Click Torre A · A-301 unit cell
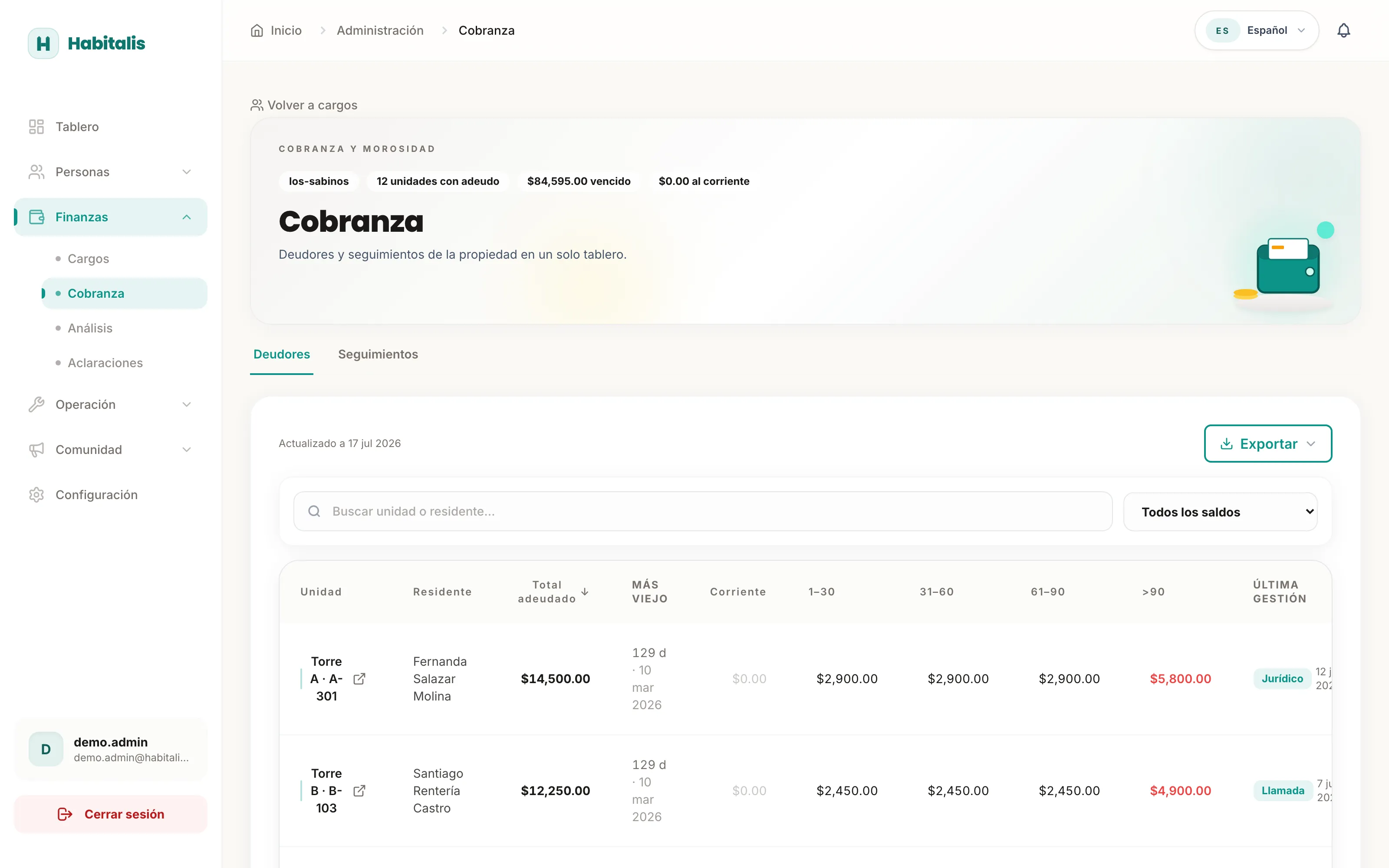Screen dimensions: 1389x868 pos(326,678)
